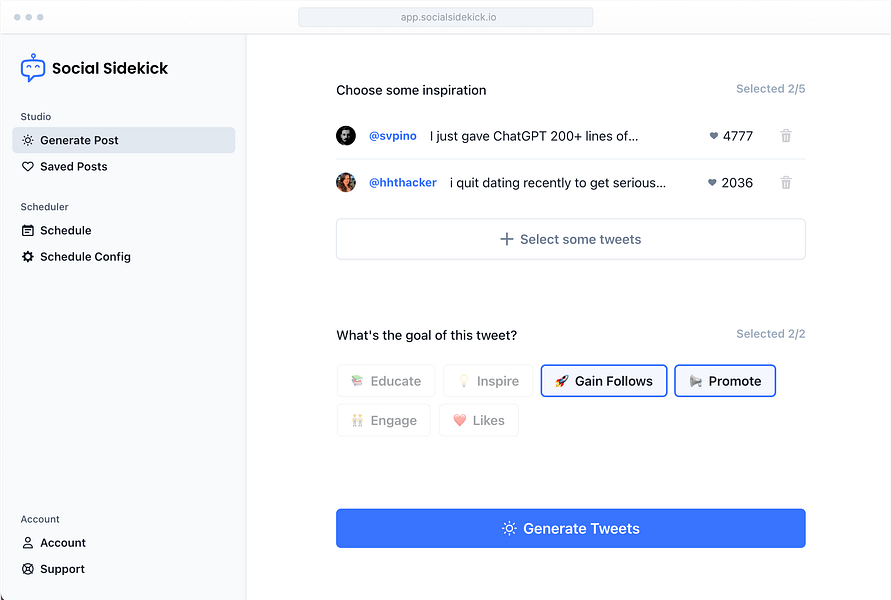Click the "Selected 2/5" counter
891x600 pixels.
tap(771, 89)
